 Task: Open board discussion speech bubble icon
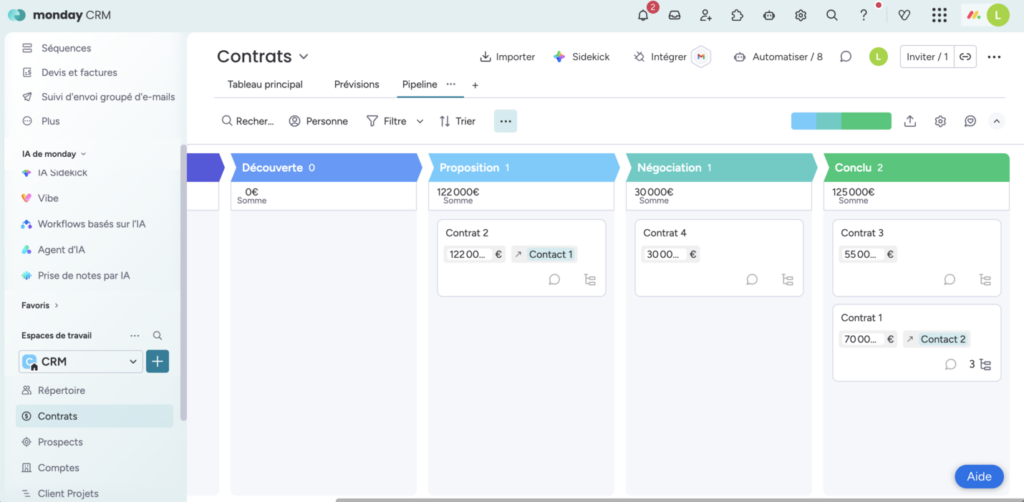pyautogui.click(x=846, y=57)
